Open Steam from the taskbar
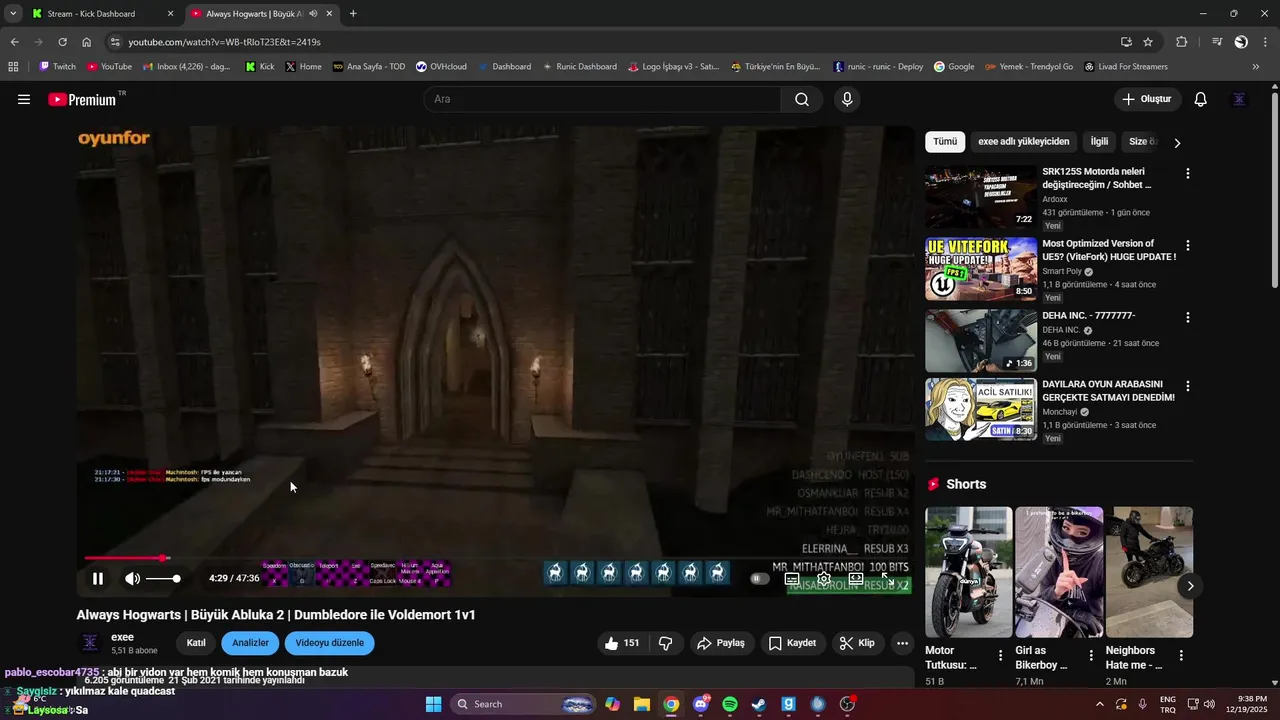 [759, 704]
